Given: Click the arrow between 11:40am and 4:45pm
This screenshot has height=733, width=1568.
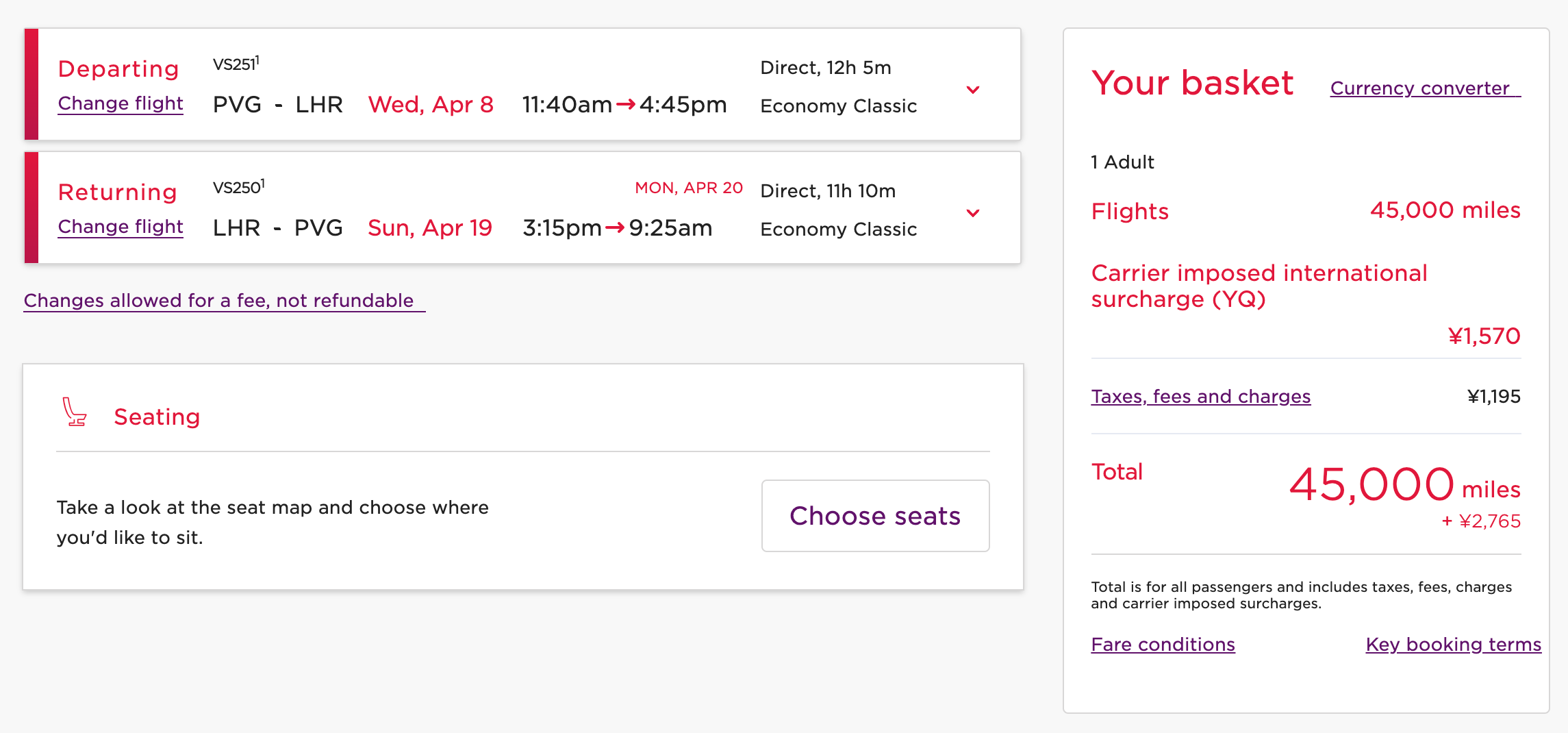Looking at the screenshot, I should click(625, 105).
